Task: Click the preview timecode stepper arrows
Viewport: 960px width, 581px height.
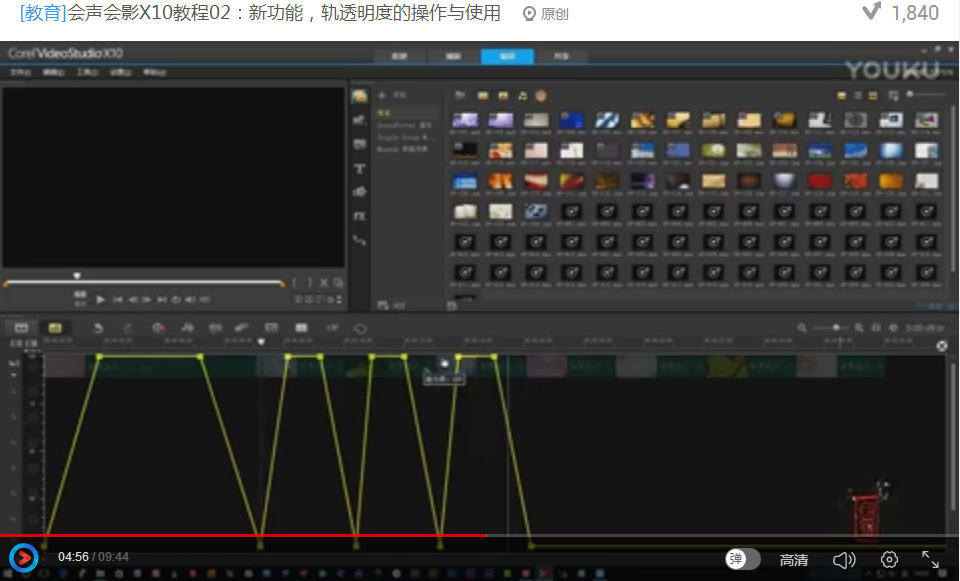Action: pyautogui.click(x=339, y=299)
